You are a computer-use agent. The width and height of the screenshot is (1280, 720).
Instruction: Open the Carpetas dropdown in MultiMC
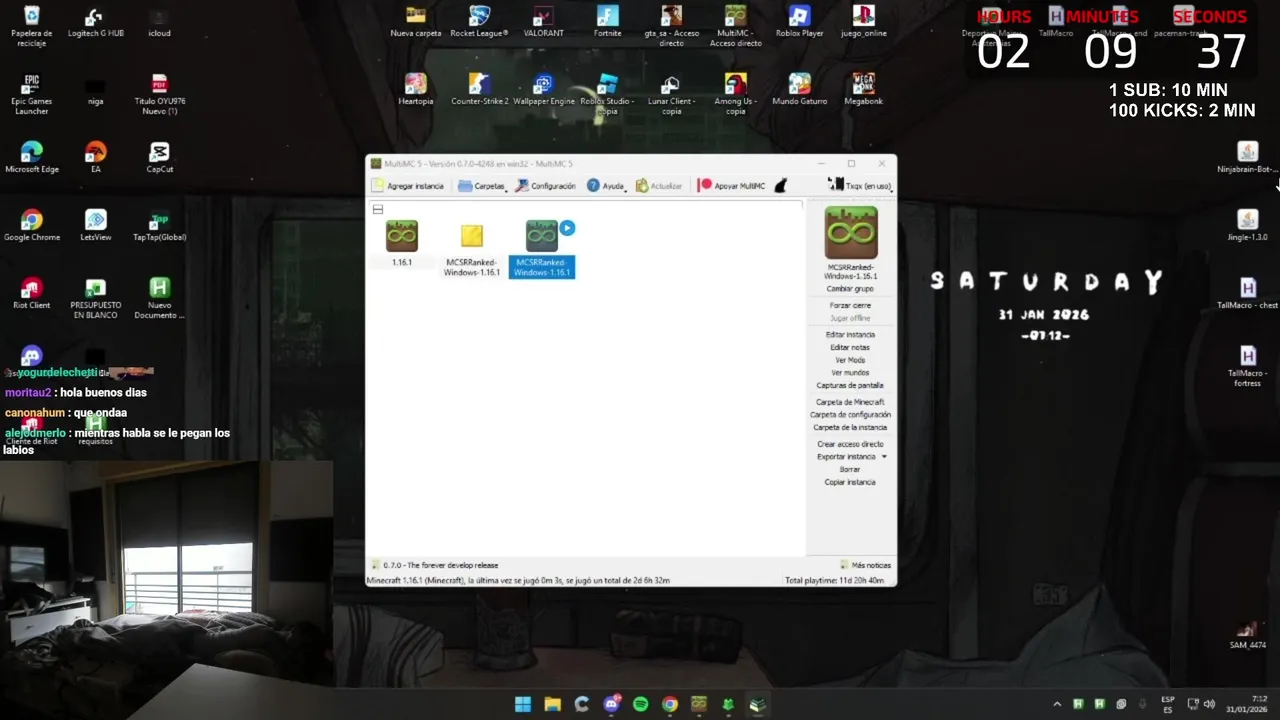(x=483, y=186)
